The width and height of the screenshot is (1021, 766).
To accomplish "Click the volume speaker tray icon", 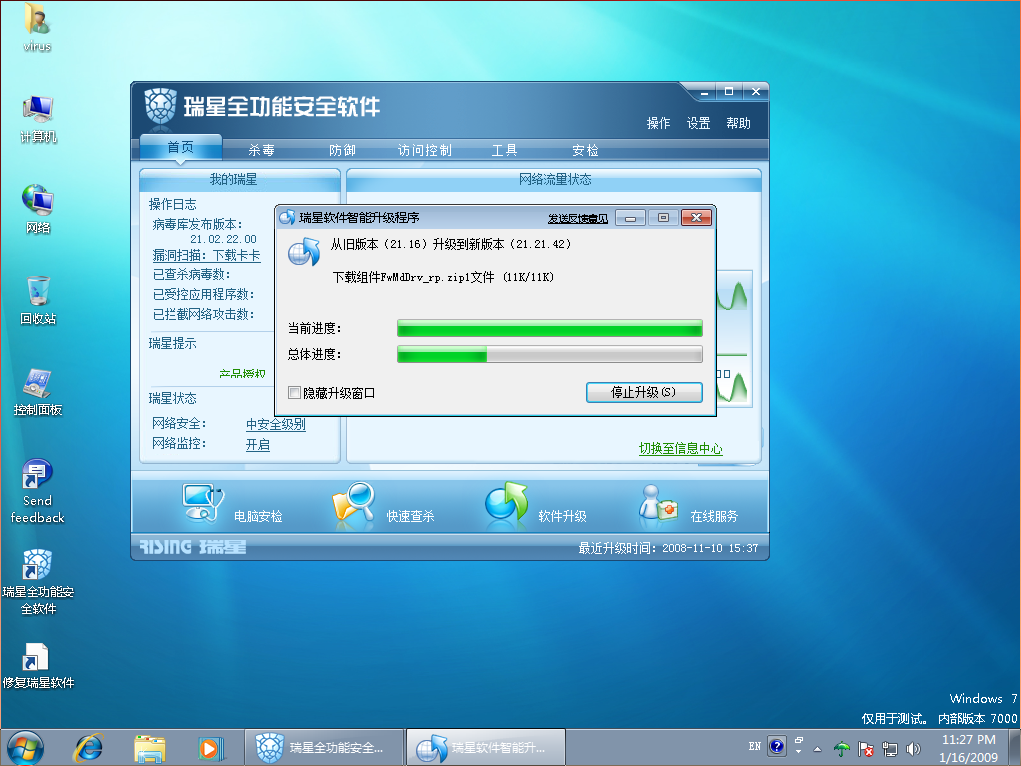I will pos(913,748).
